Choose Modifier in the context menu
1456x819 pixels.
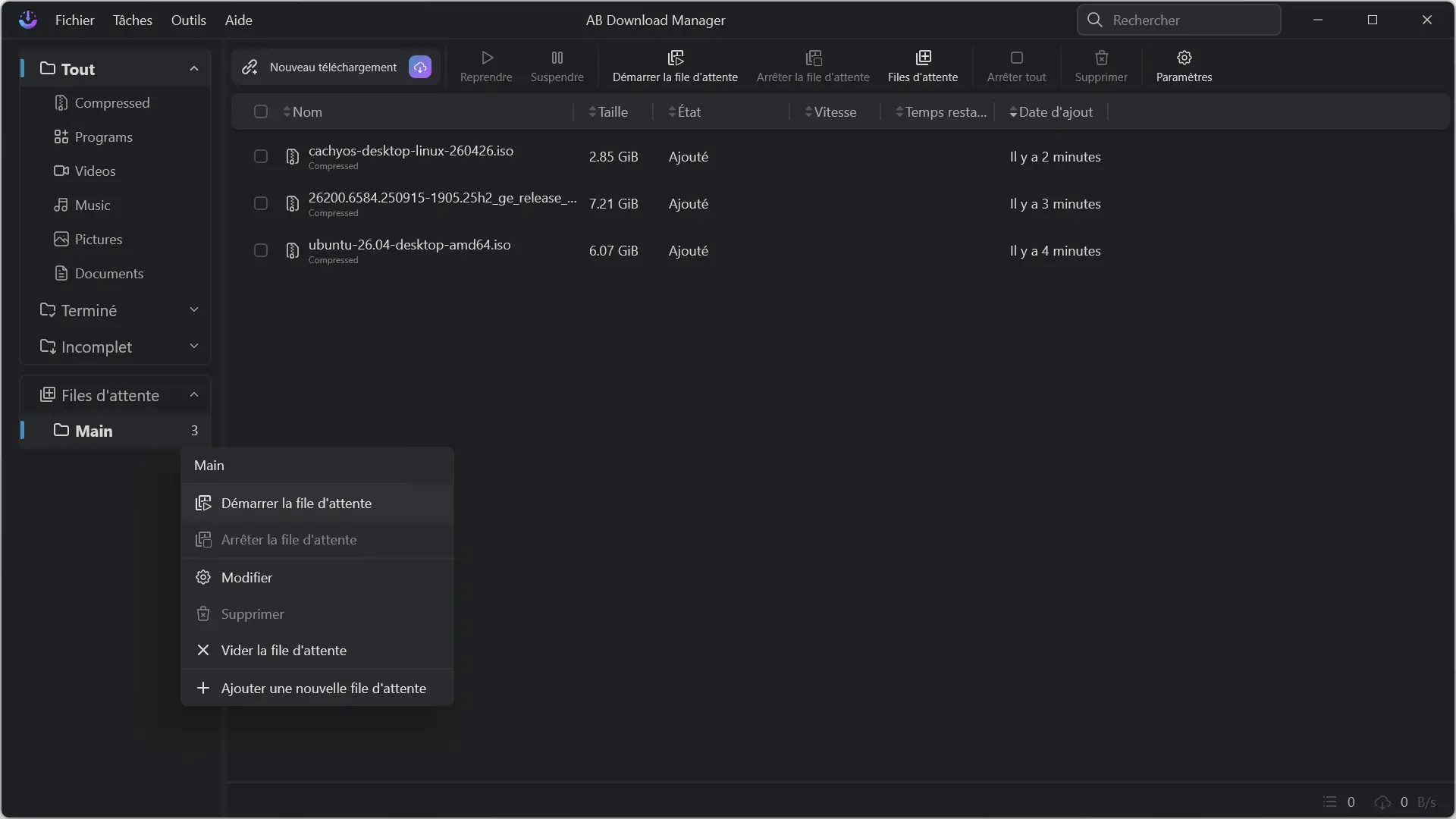tap(317, 578)
